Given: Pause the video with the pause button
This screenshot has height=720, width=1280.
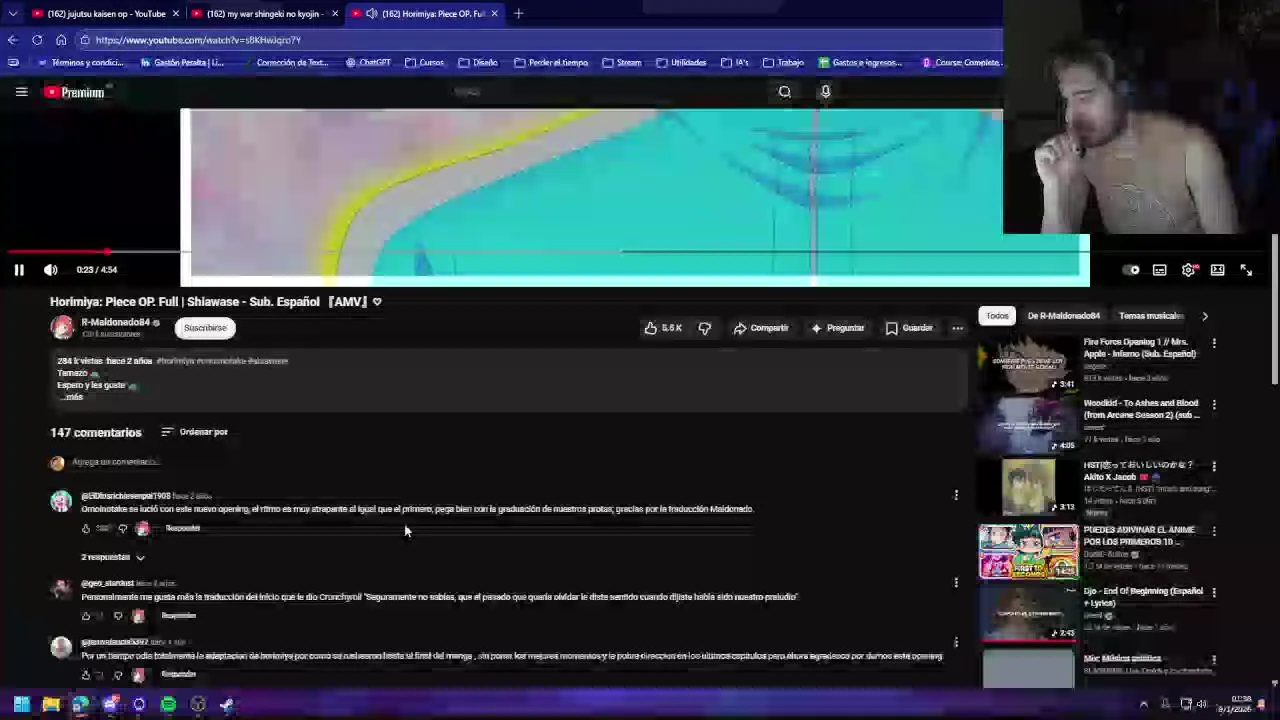Looking at the screenshot, I should (x=18, y=269).
